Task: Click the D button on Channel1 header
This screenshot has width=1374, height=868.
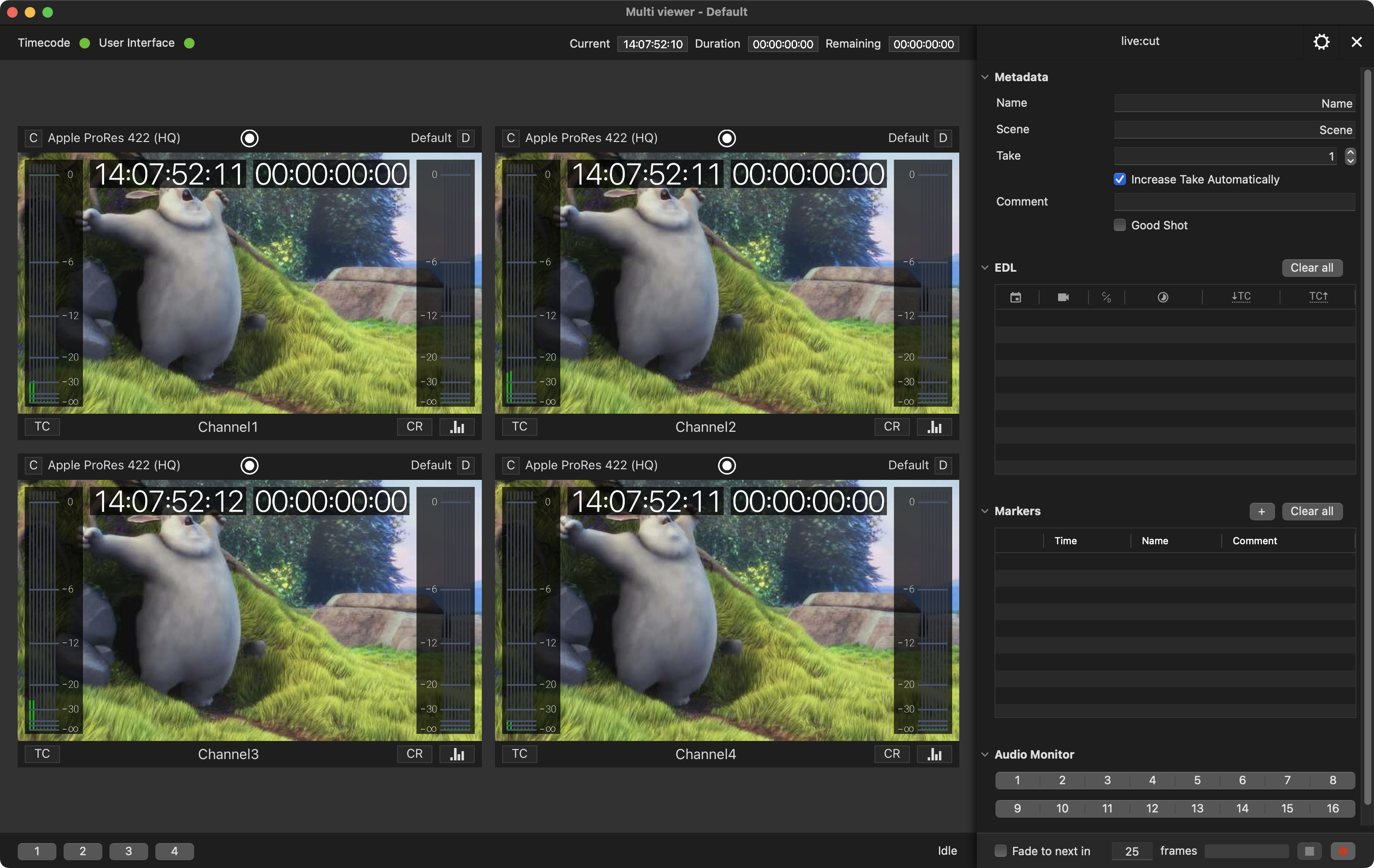Action: point(466,138)
